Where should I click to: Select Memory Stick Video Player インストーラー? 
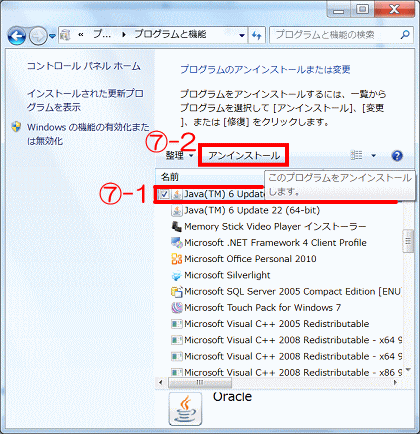pos(275,227)
